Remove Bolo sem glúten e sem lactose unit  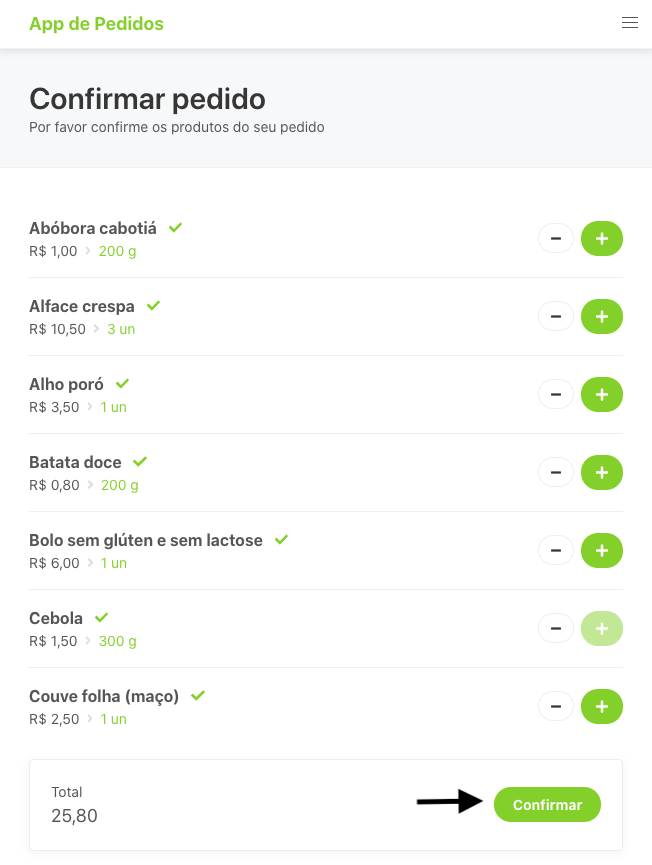pos(556,551)
